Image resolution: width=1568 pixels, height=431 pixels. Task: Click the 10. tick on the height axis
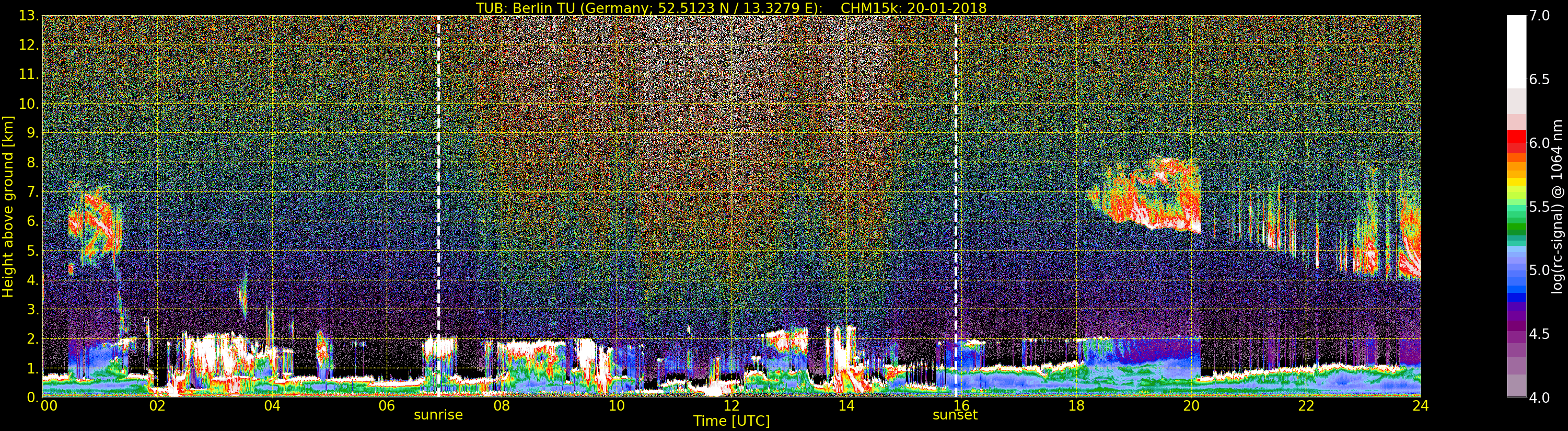(x=29, y=104)
